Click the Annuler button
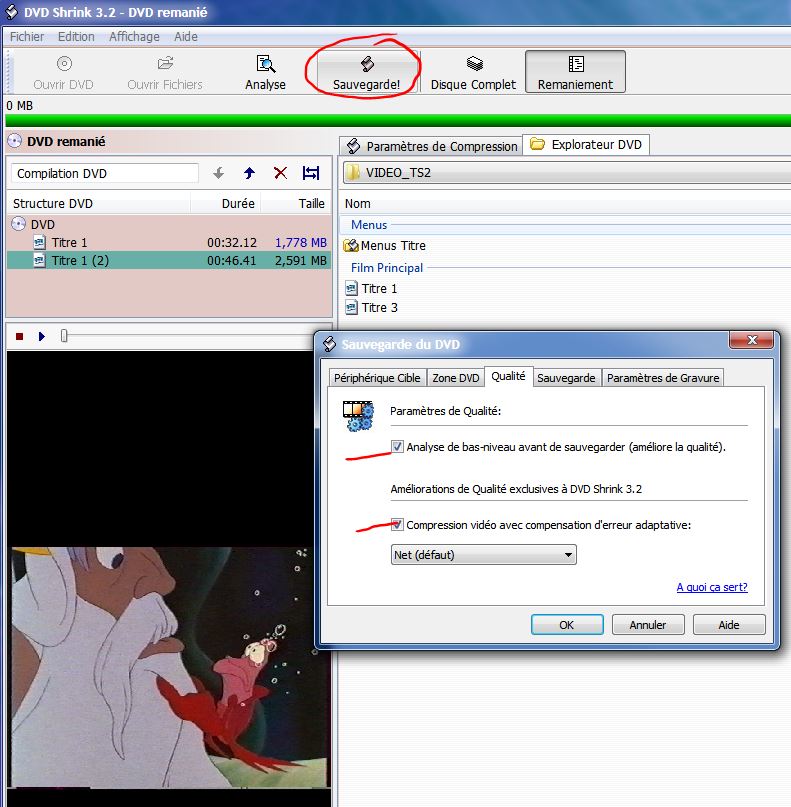The image size is (791, 807). pyautogui.click(x=648, y=625)
